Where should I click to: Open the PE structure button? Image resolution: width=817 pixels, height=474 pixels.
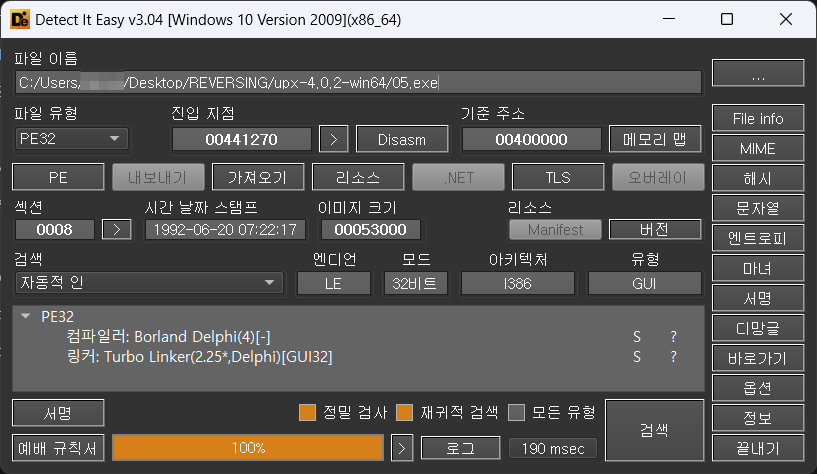(x=58, y=178)
